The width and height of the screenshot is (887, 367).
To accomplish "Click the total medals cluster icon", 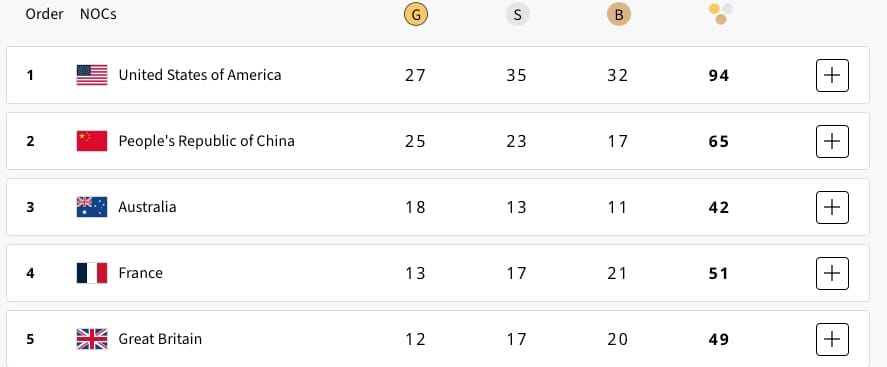I will [x=721, y=14].
